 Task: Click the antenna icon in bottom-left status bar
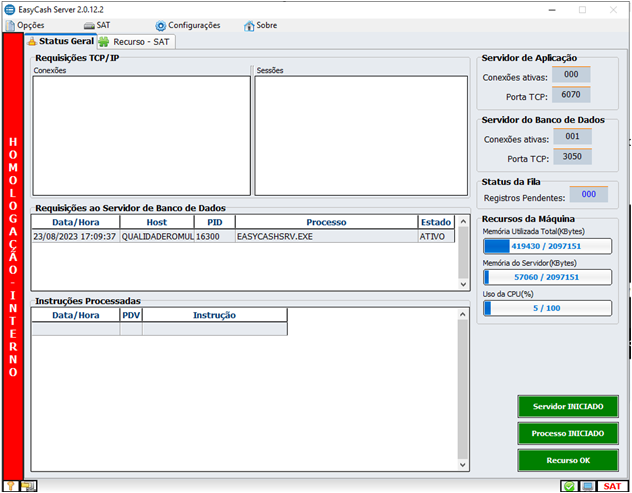pyautogui.click(x=11, y=486)
